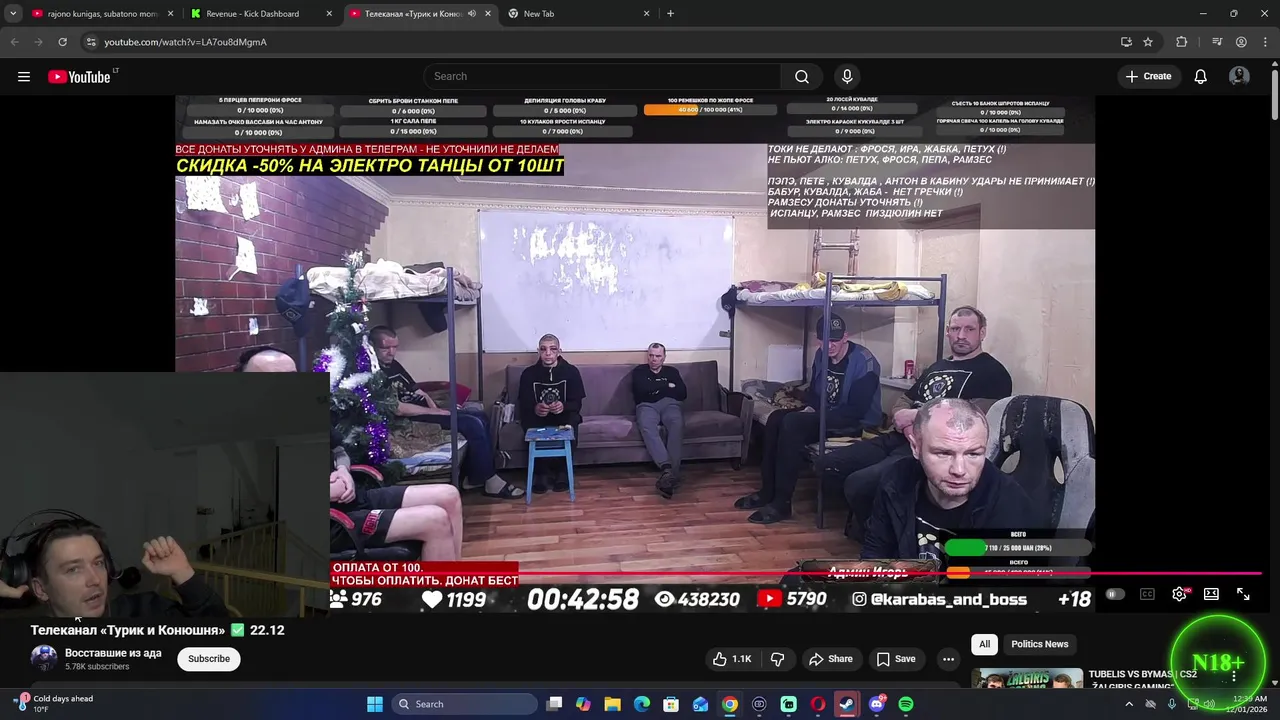
Task: Open the channel avatar beside Subscribe
Action: pos(44,659)
